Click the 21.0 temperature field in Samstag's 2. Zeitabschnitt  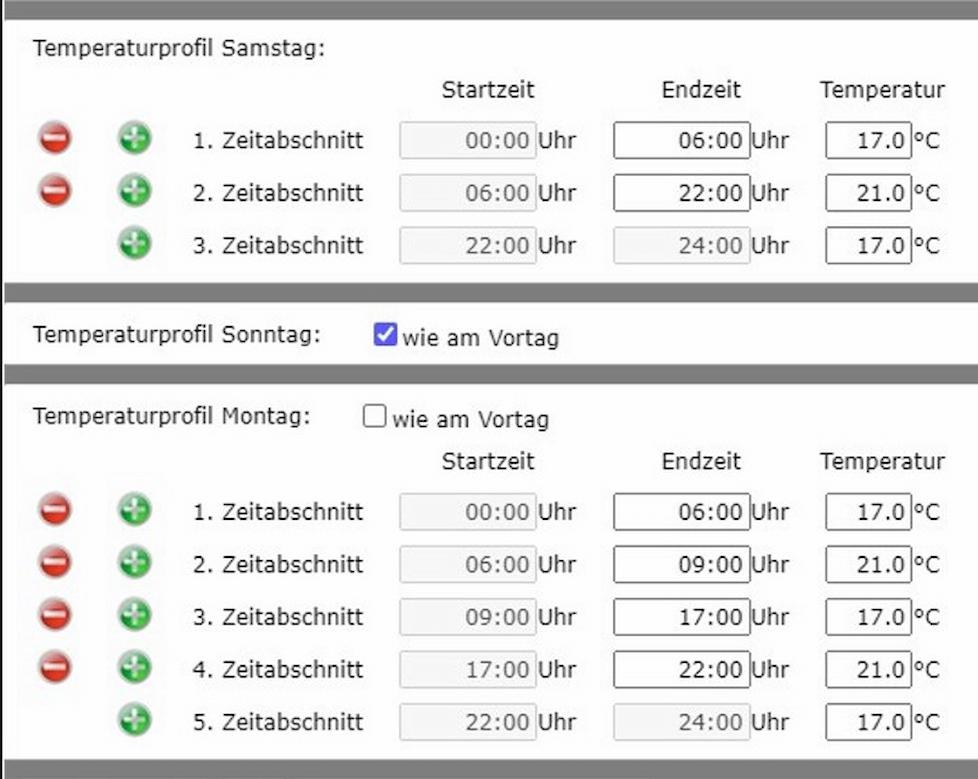(x=869, y=192)
